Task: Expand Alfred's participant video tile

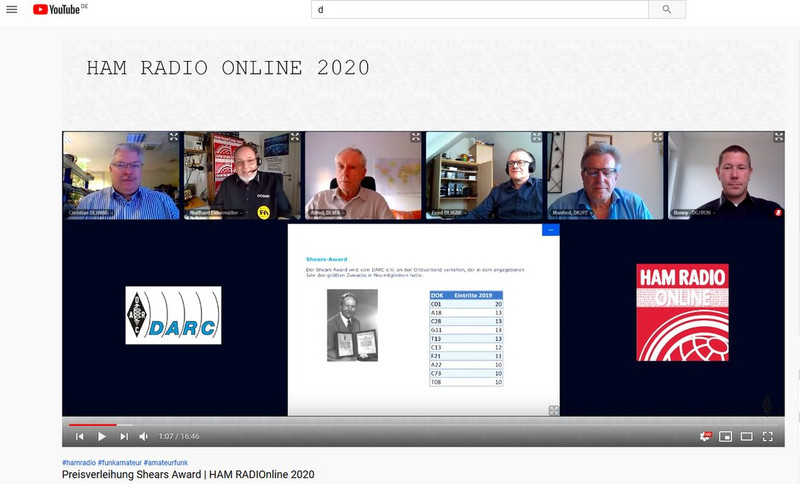Action: pyautogui.click(x=416, y=137)
